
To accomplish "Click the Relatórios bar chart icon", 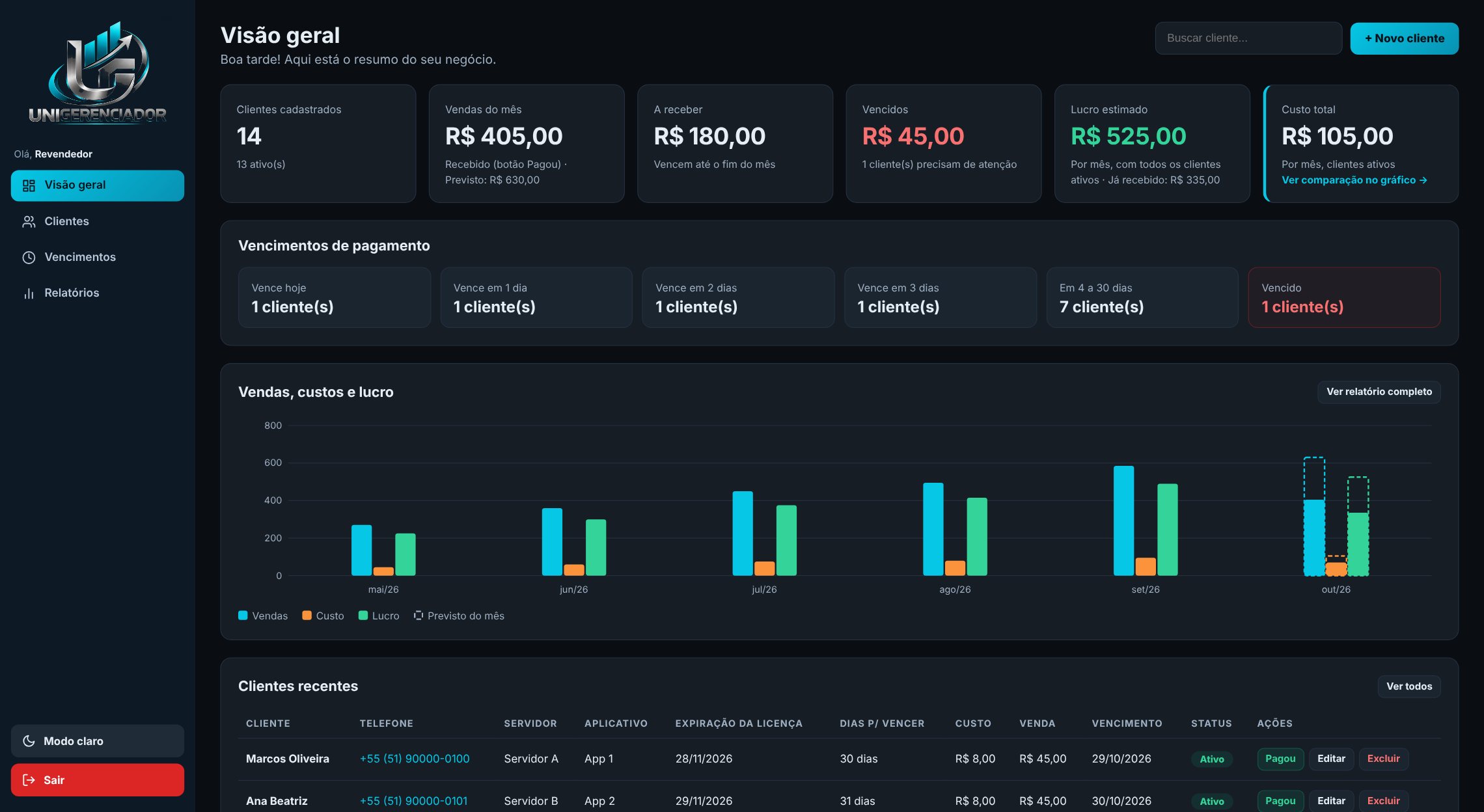I will [29, 293].
